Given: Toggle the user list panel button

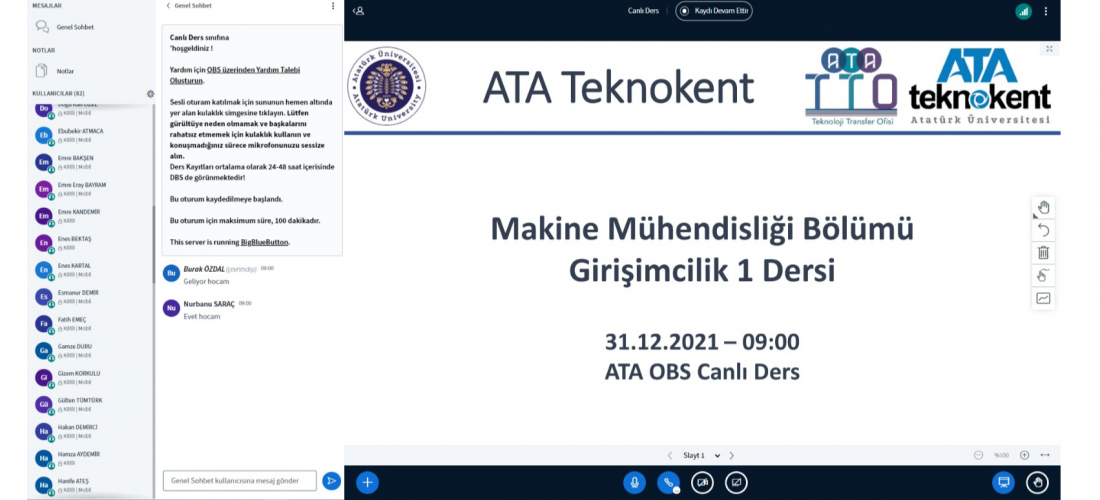Looking at the screenshot, I should point(358,11).
